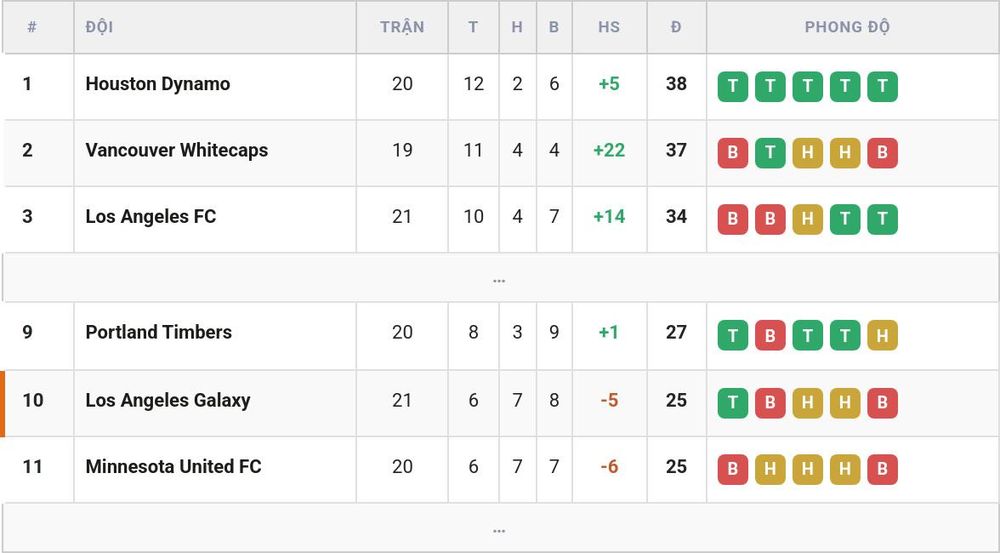The image size is (1000, 553).
Task: Click Portland Timbers' yellow H form badge
Action: coord(882,335)
